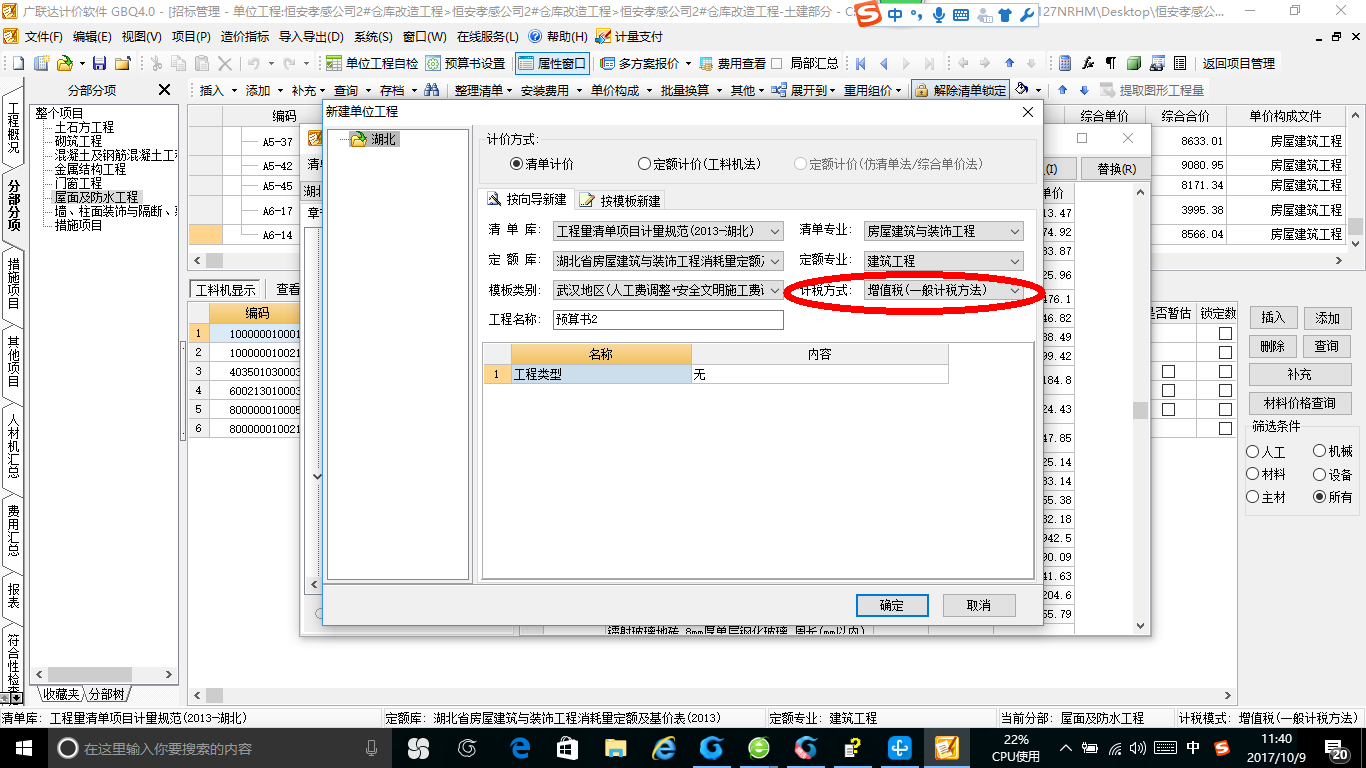Open the 清单专业 dropdown

click(944, 231)
